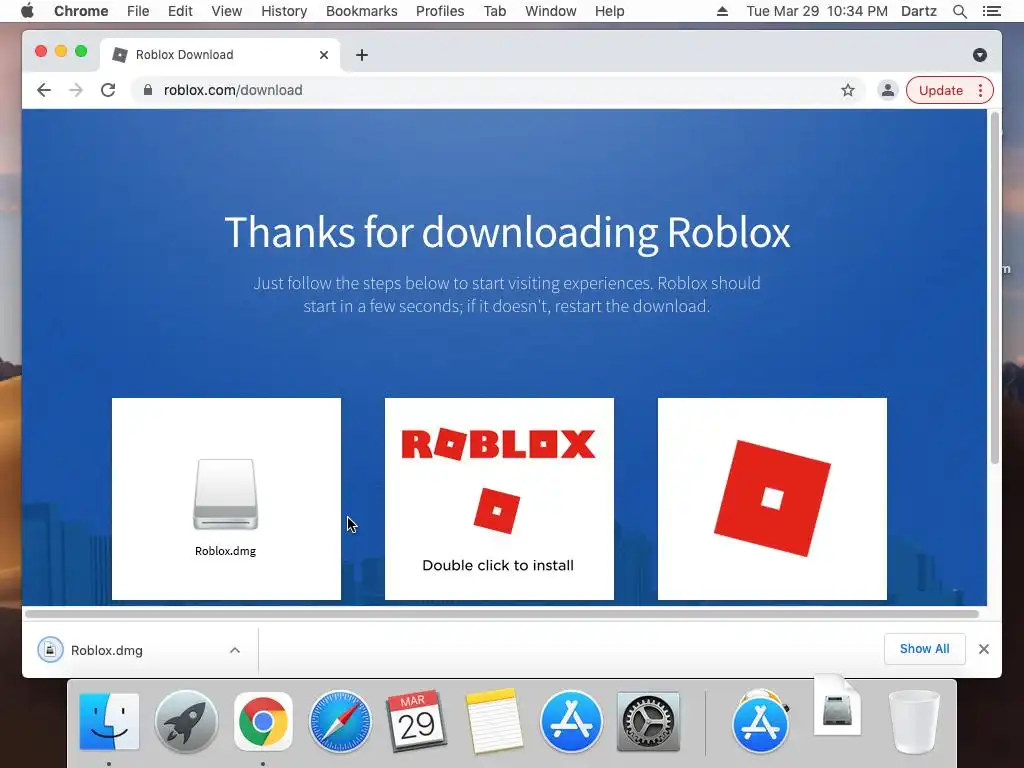The height and width of the screenshot is (768, 1024).
Task: Open the Bookmarks menu
Action: coord(362,11)
